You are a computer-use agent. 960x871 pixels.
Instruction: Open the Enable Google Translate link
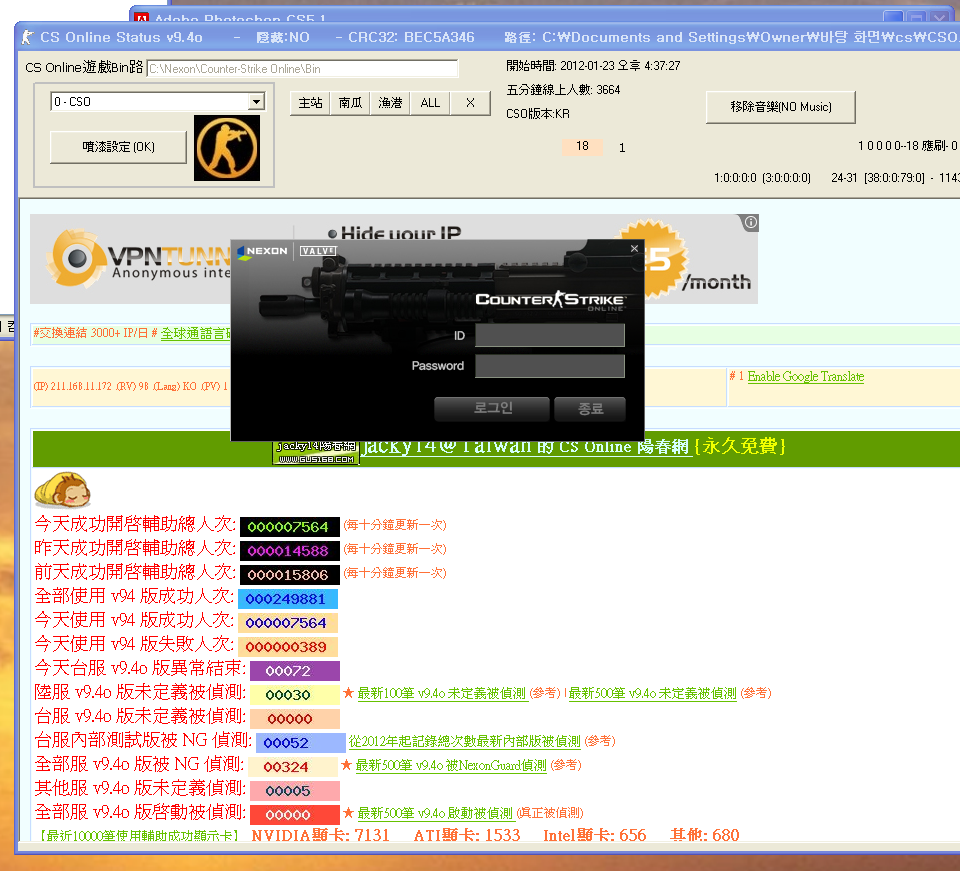[806, 376]
